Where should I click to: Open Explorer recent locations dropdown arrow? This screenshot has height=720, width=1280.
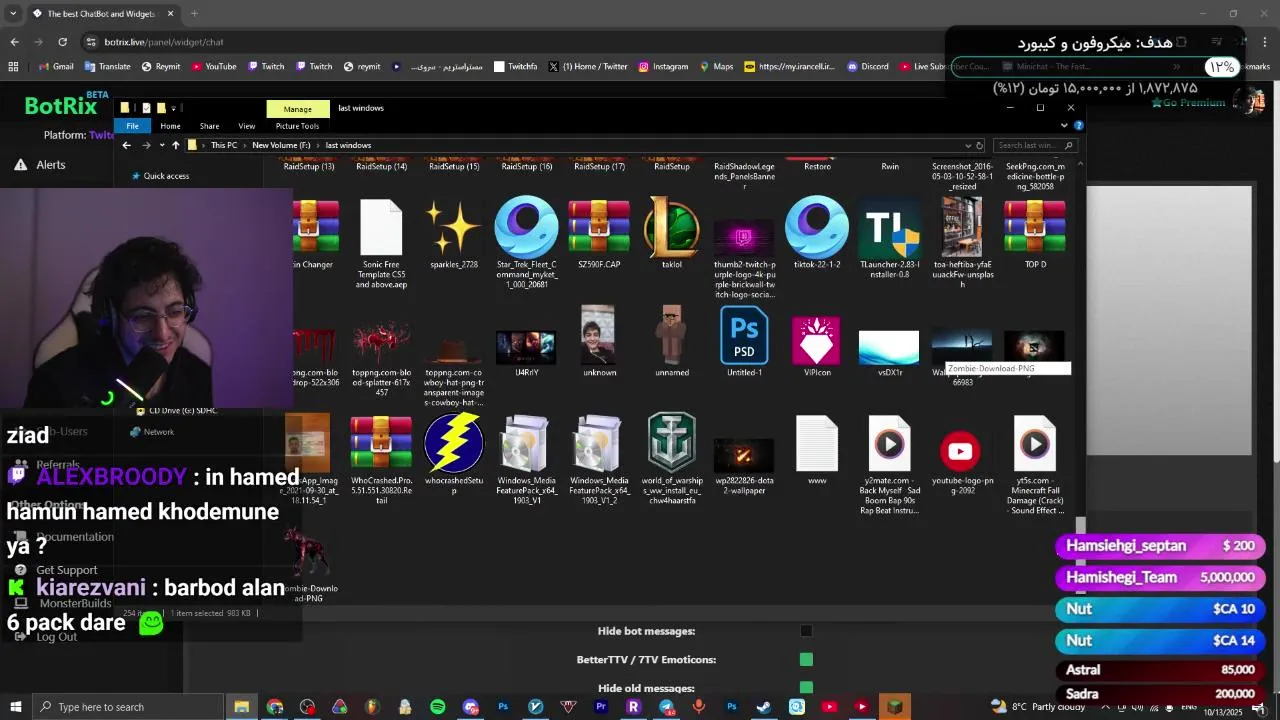pos(162,145)
